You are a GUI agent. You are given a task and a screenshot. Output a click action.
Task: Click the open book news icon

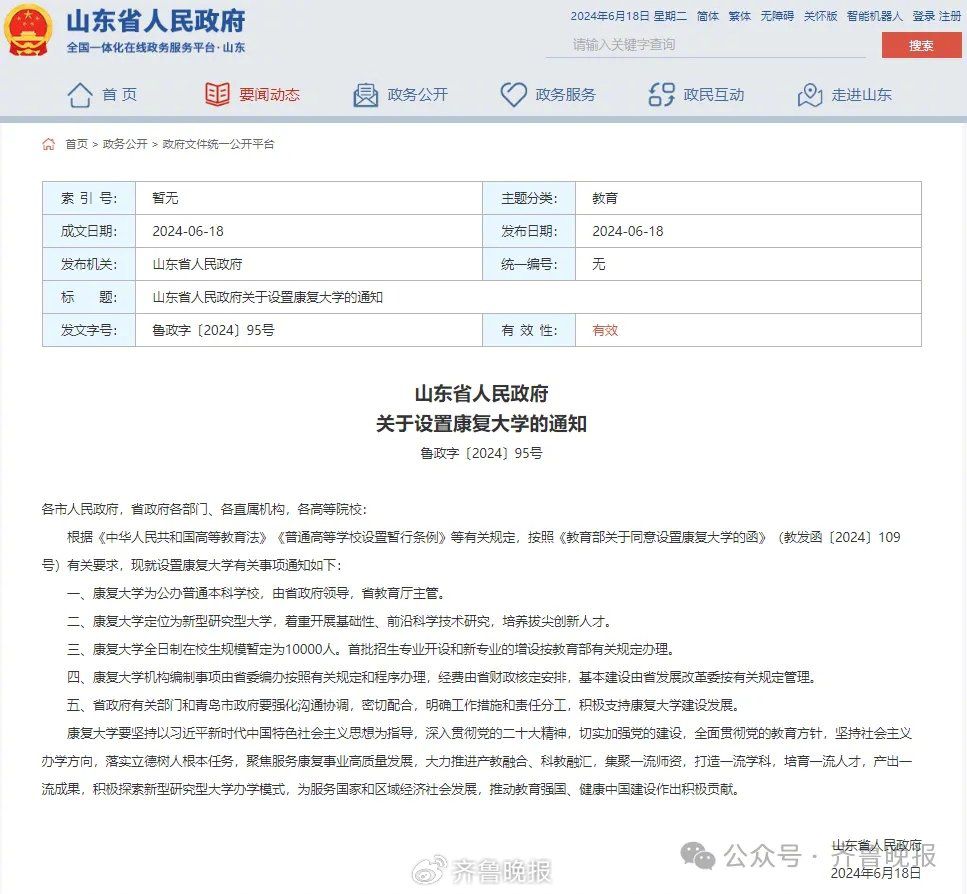click(217, 94)
